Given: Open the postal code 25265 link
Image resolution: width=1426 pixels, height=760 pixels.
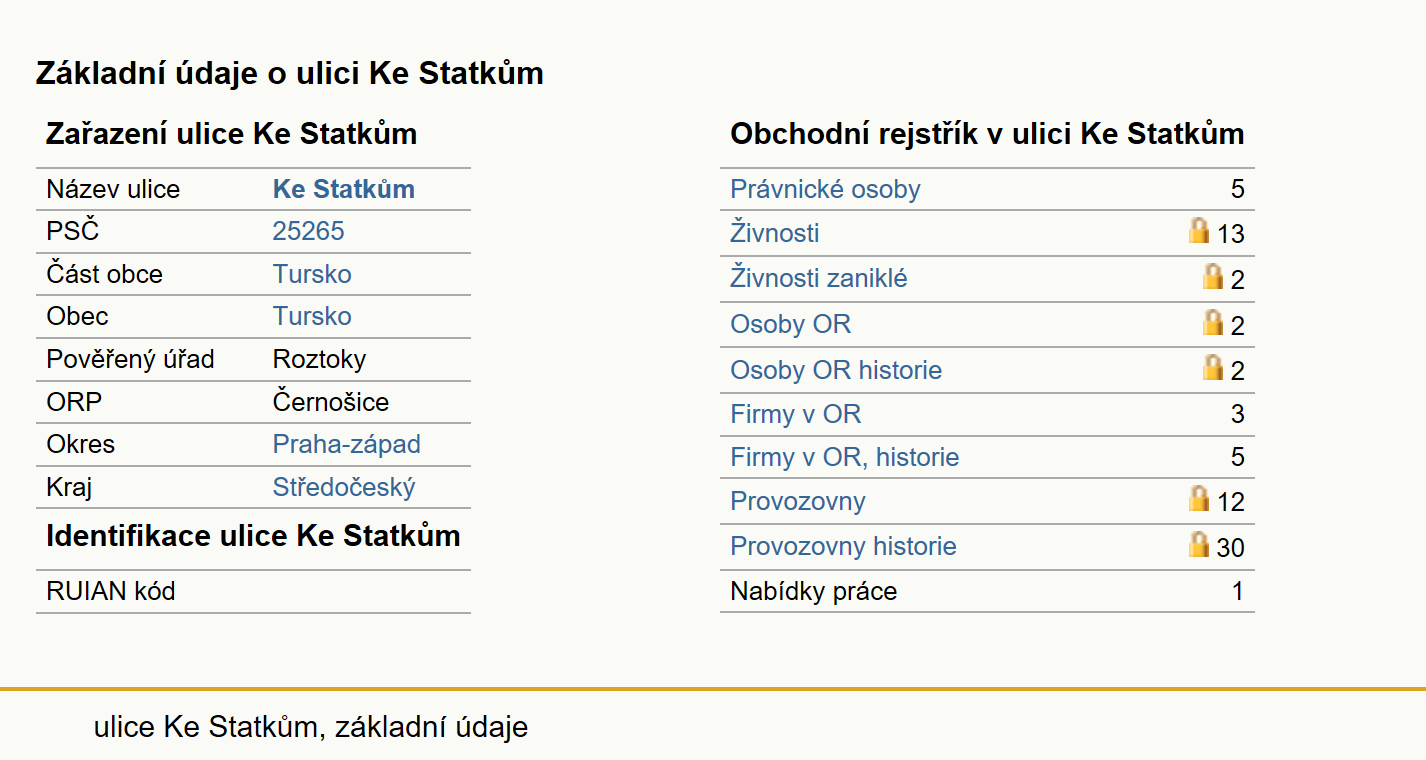Looking at the screenshot, I should [308, 232].
